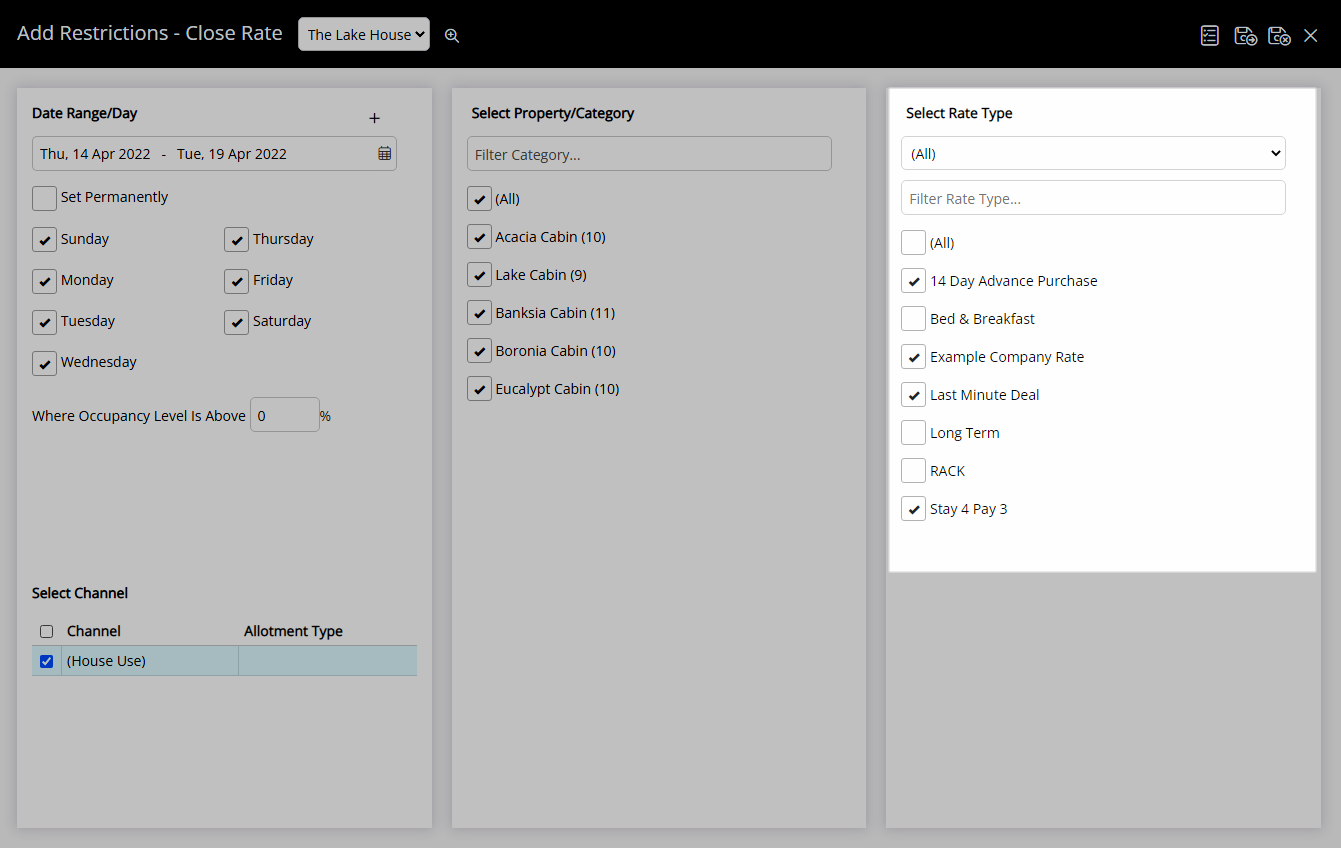Uncheck the (House Use) channel checkbox
Viewport: 1341px width, 848px height.
46,661
